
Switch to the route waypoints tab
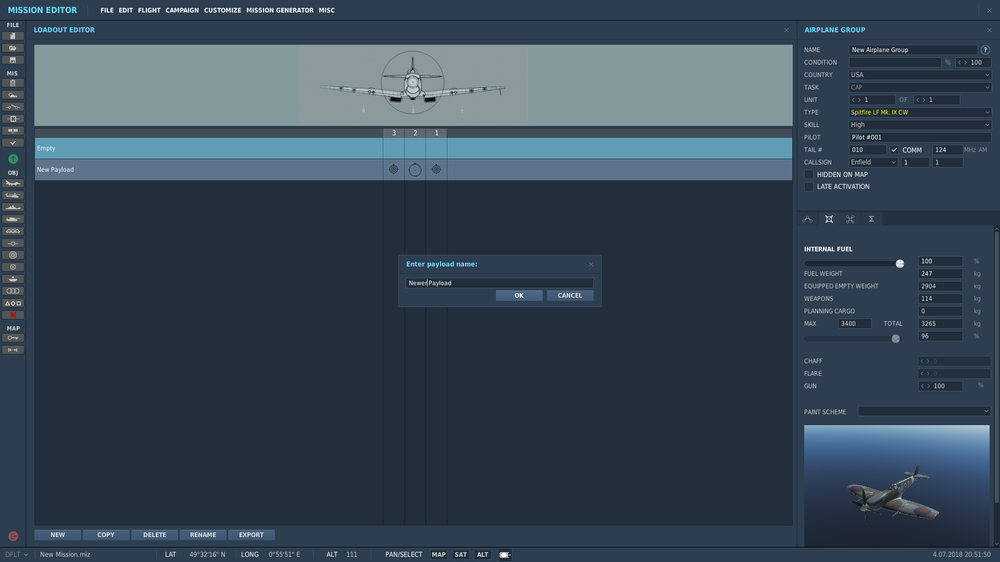[x=807, y=219]
